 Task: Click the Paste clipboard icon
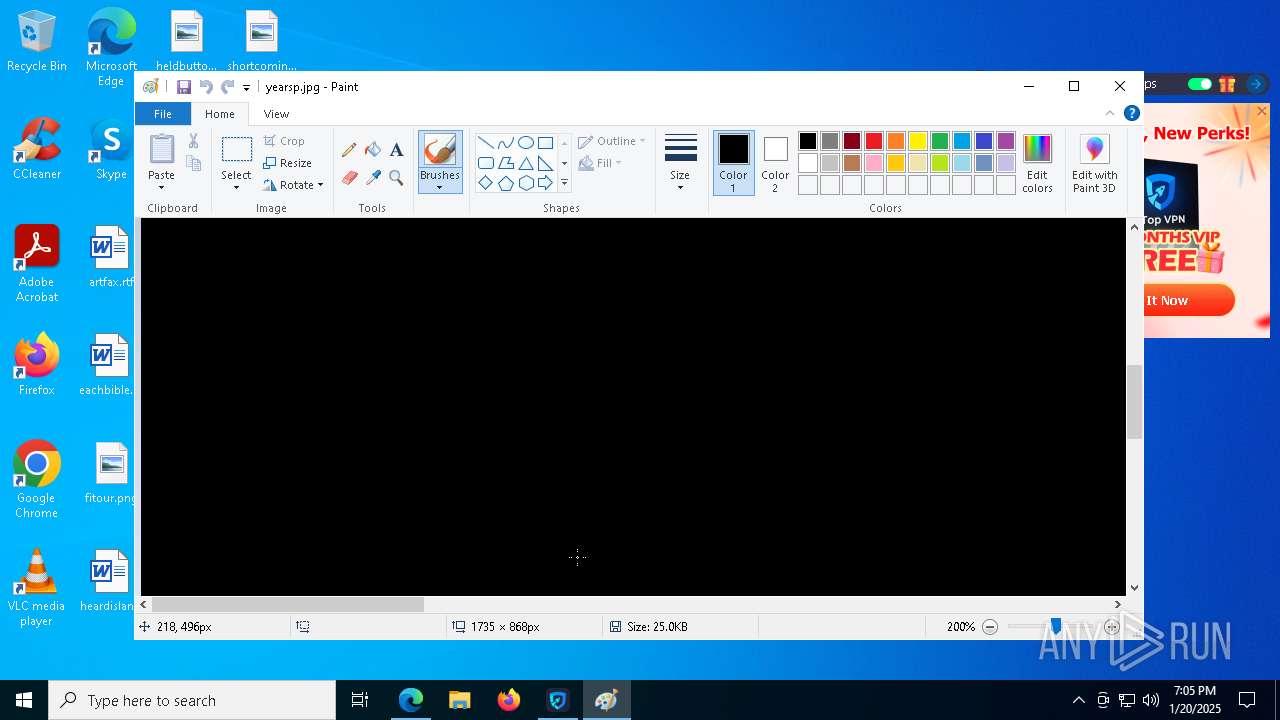161,149
